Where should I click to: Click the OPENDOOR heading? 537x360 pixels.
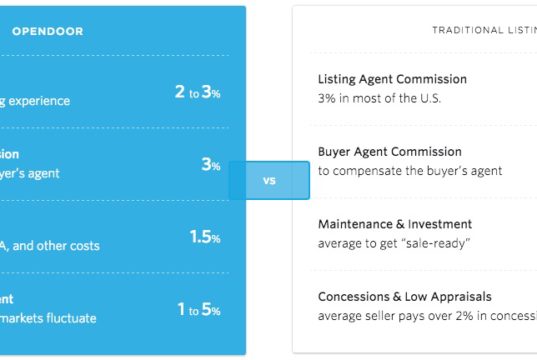[x=48, y=32]
